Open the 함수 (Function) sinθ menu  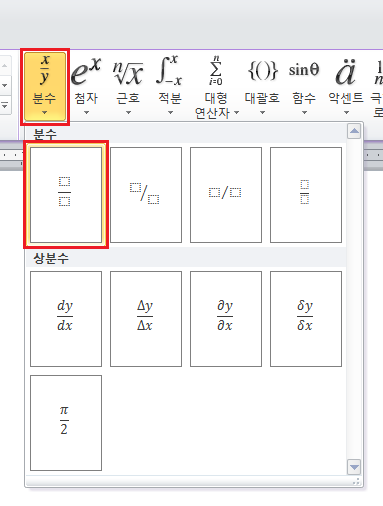[304, 86]
